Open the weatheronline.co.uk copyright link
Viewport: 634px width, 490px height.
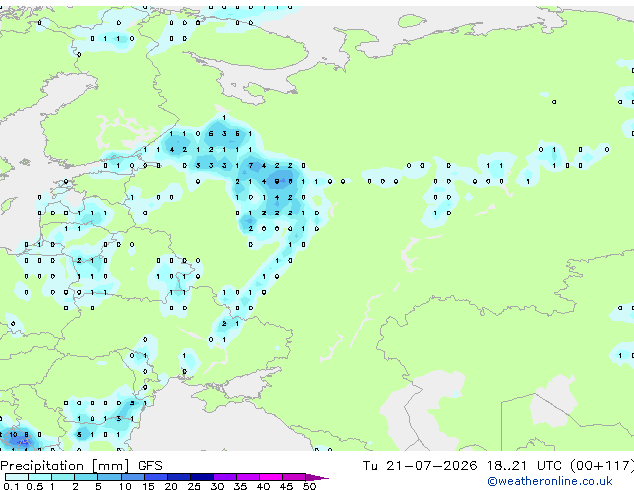click(x=550, y=481)
